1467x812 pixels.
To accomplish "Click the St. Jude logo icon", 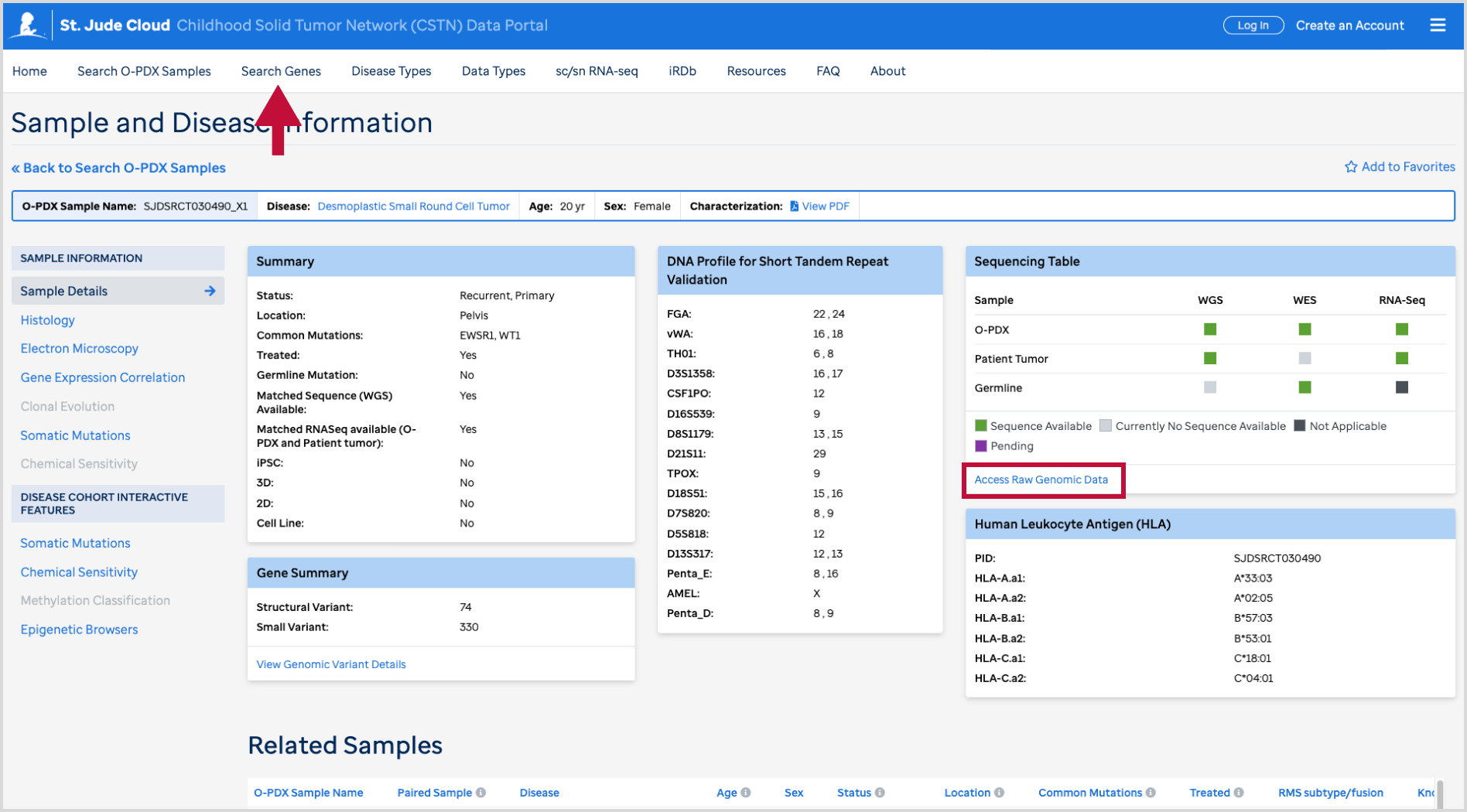I will (29, 25).
